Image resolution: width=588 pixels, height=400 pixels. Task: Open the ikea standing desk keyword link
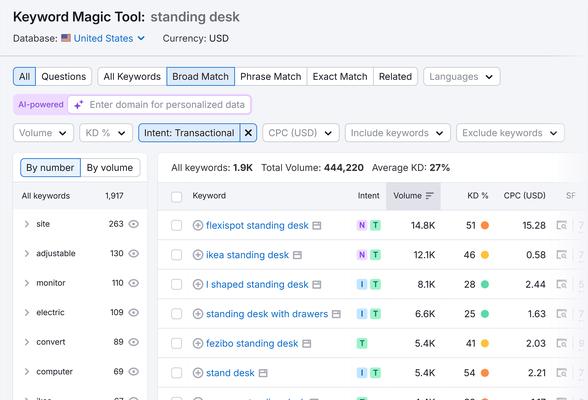[248, 255]
